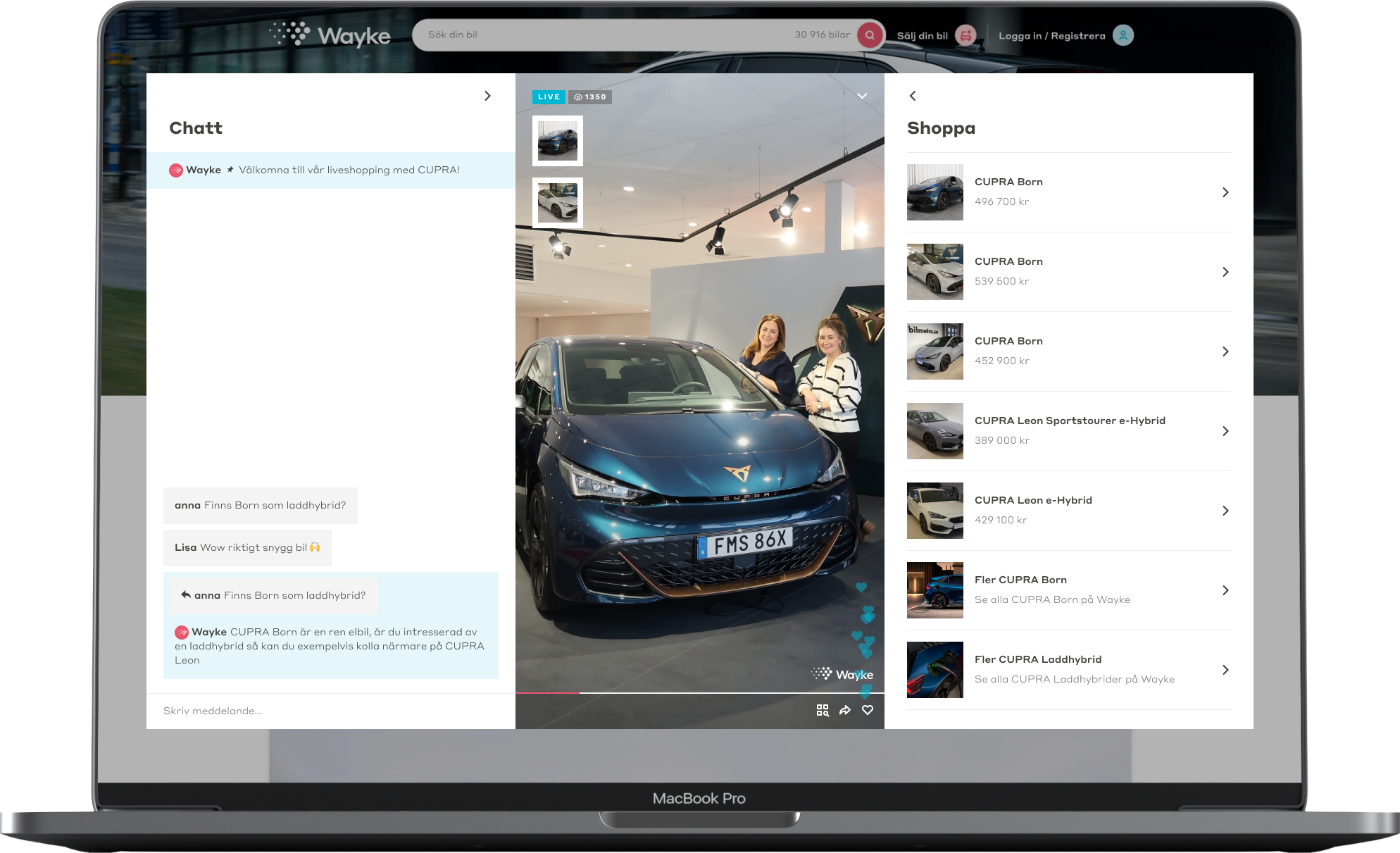Click the chevron on the 452 900 kr row
Viewport: 1400px width, 853px height.
pos(1225,351)
